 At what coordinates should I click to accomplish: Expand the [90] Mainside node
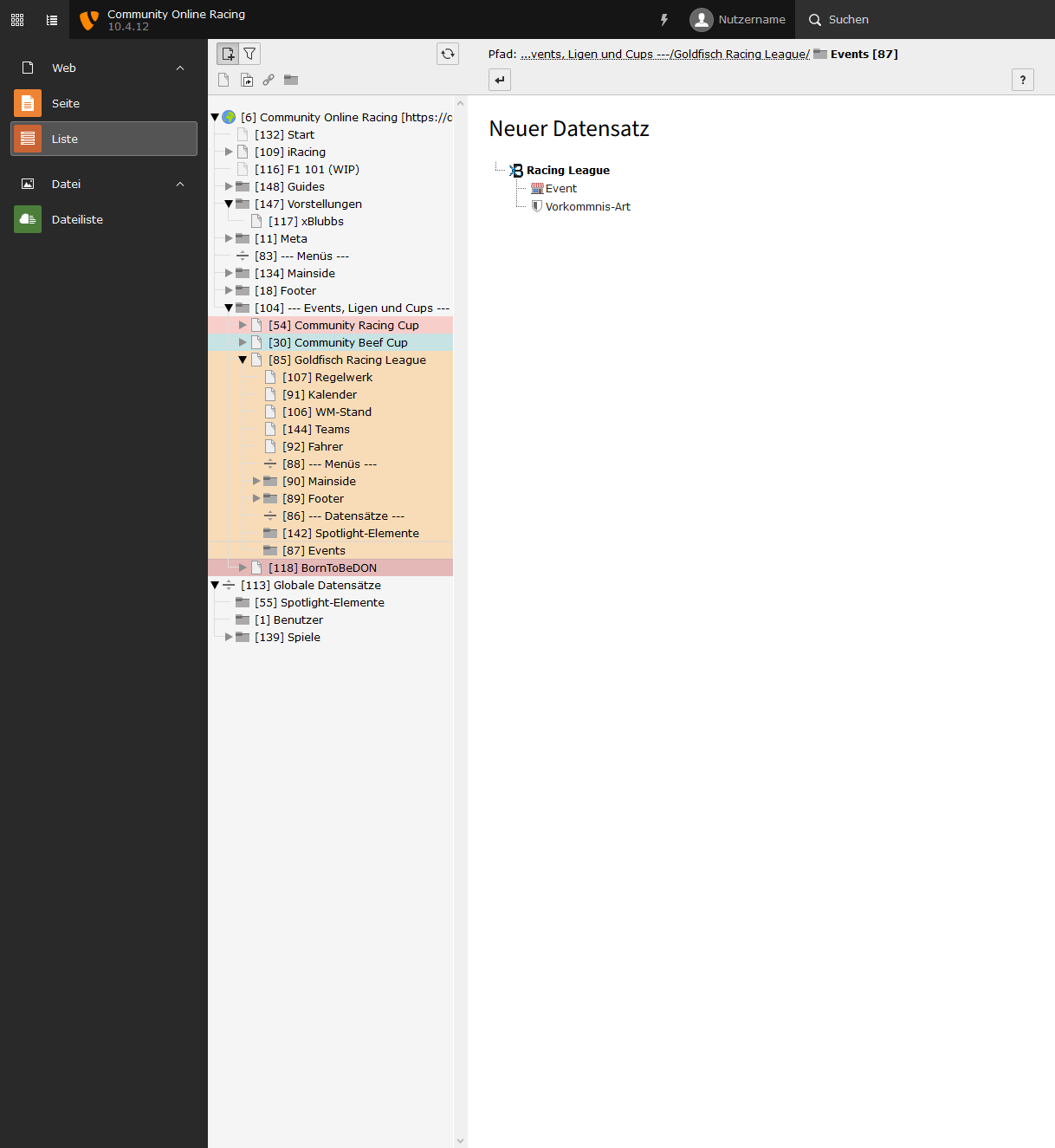[256, 481]
